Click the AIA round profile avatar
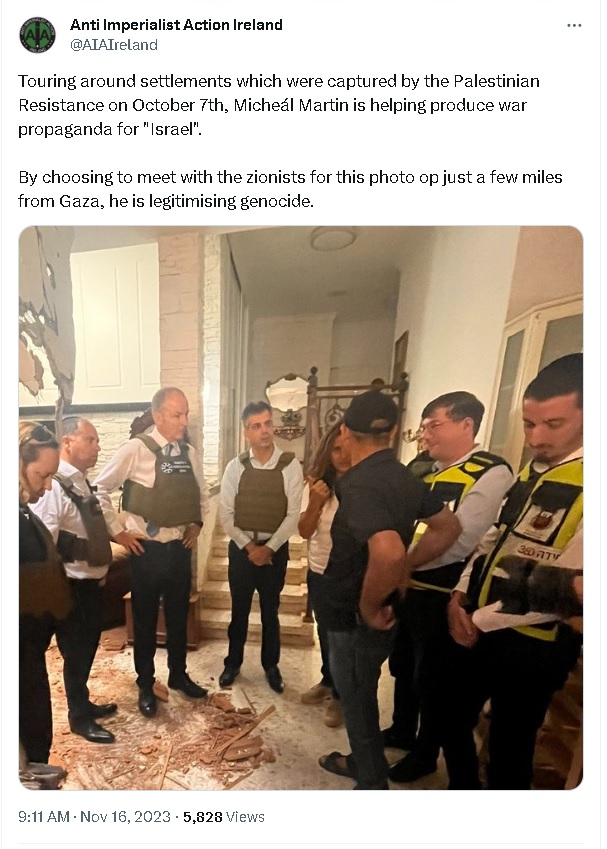 37,35
